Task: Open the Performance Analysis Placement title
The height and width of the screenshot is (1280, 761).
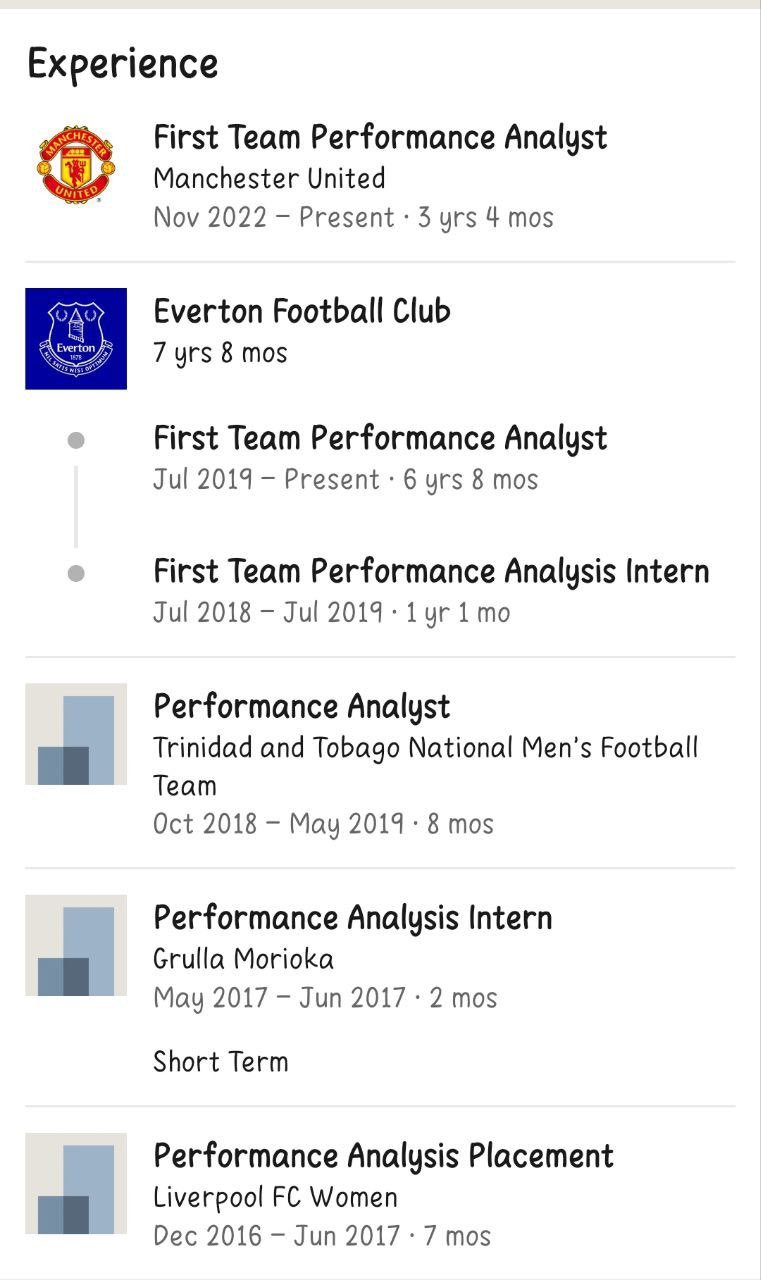Action: (383, 1156)
